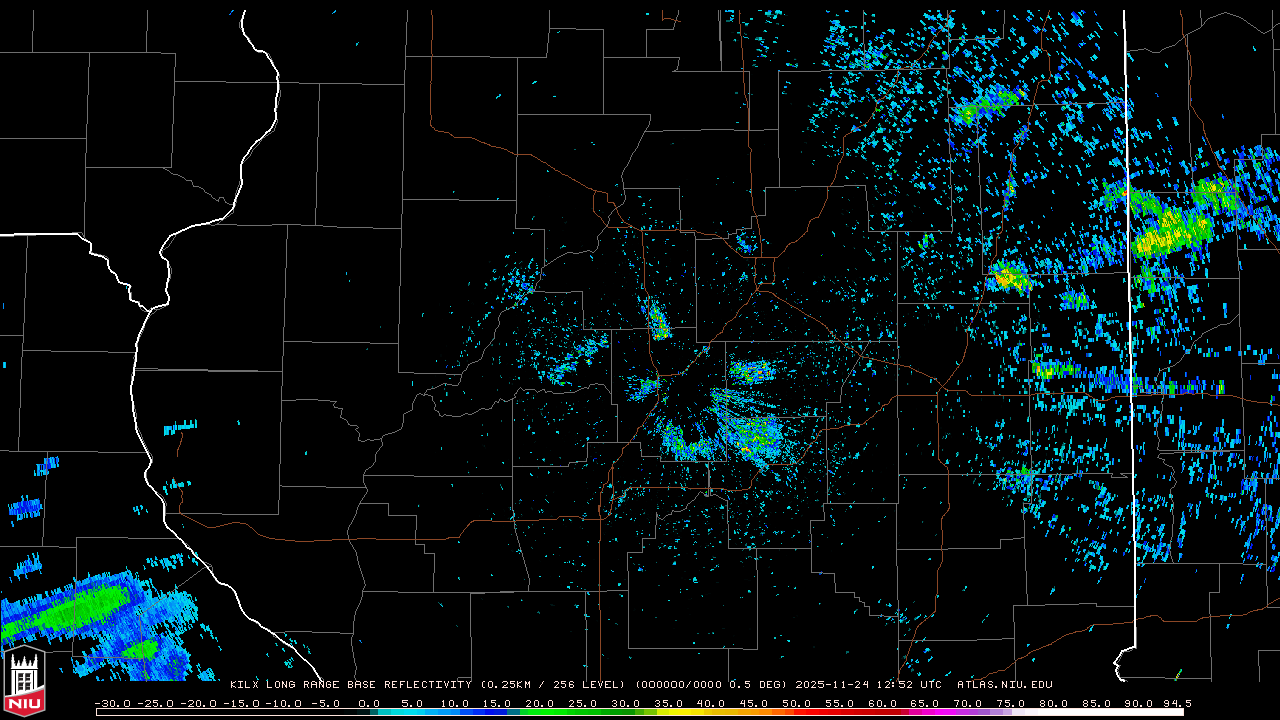1280x720 pixels.
Task: Open the ATLAS.NIU.EDU link text
Action: pyautogui.click(x=1004, y=685)
